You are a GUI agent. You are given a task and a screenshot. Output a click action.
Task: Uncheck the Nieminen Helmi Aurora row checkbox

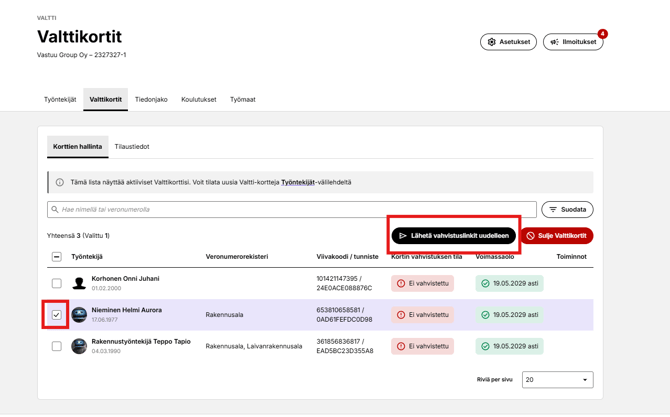coord(56,315)
